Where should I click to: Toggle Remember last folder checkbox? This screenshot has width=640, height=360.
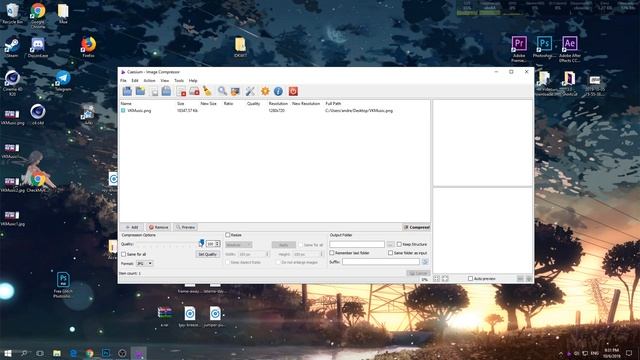[x=332, y=253]
